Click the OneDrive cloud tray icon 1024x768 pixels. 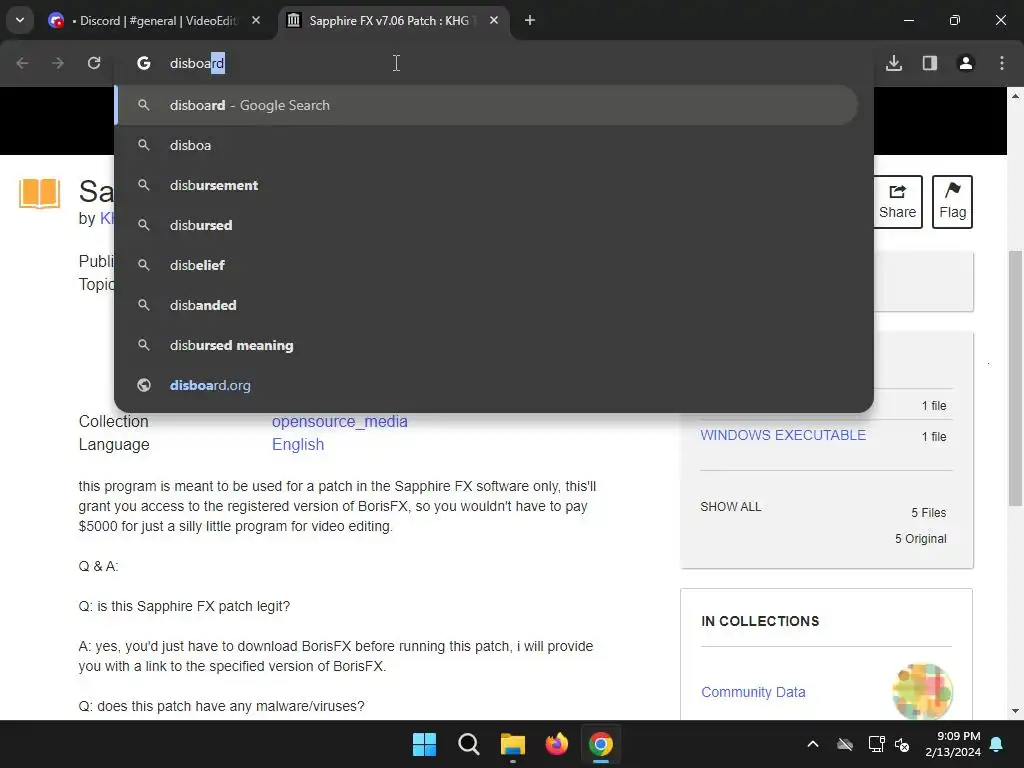[x=845, y=744]
